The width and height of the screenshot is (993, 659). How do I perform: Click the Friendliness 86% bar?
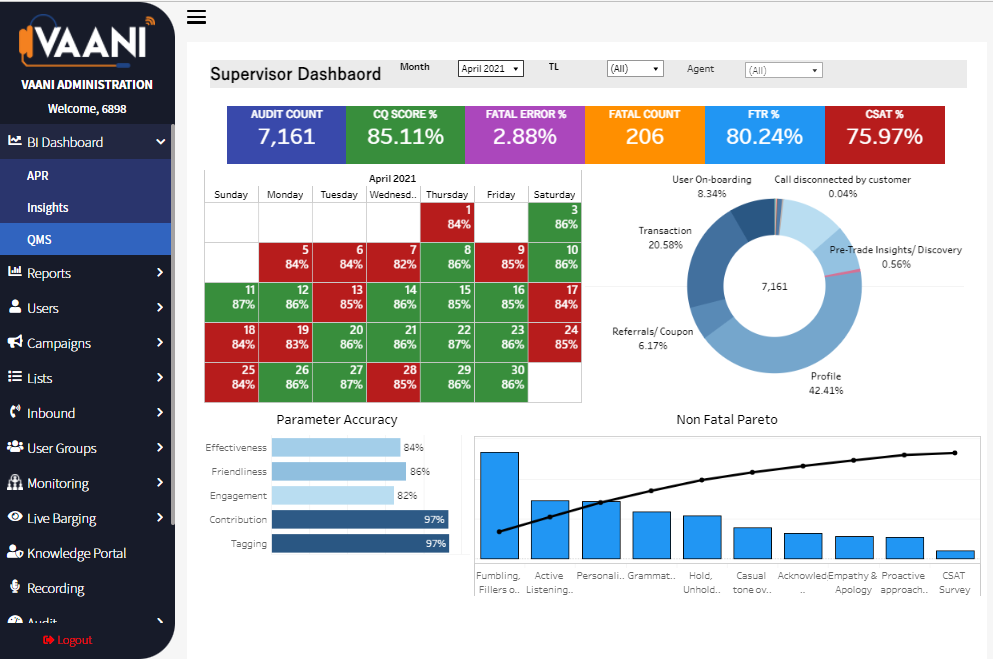pos(339,471)
